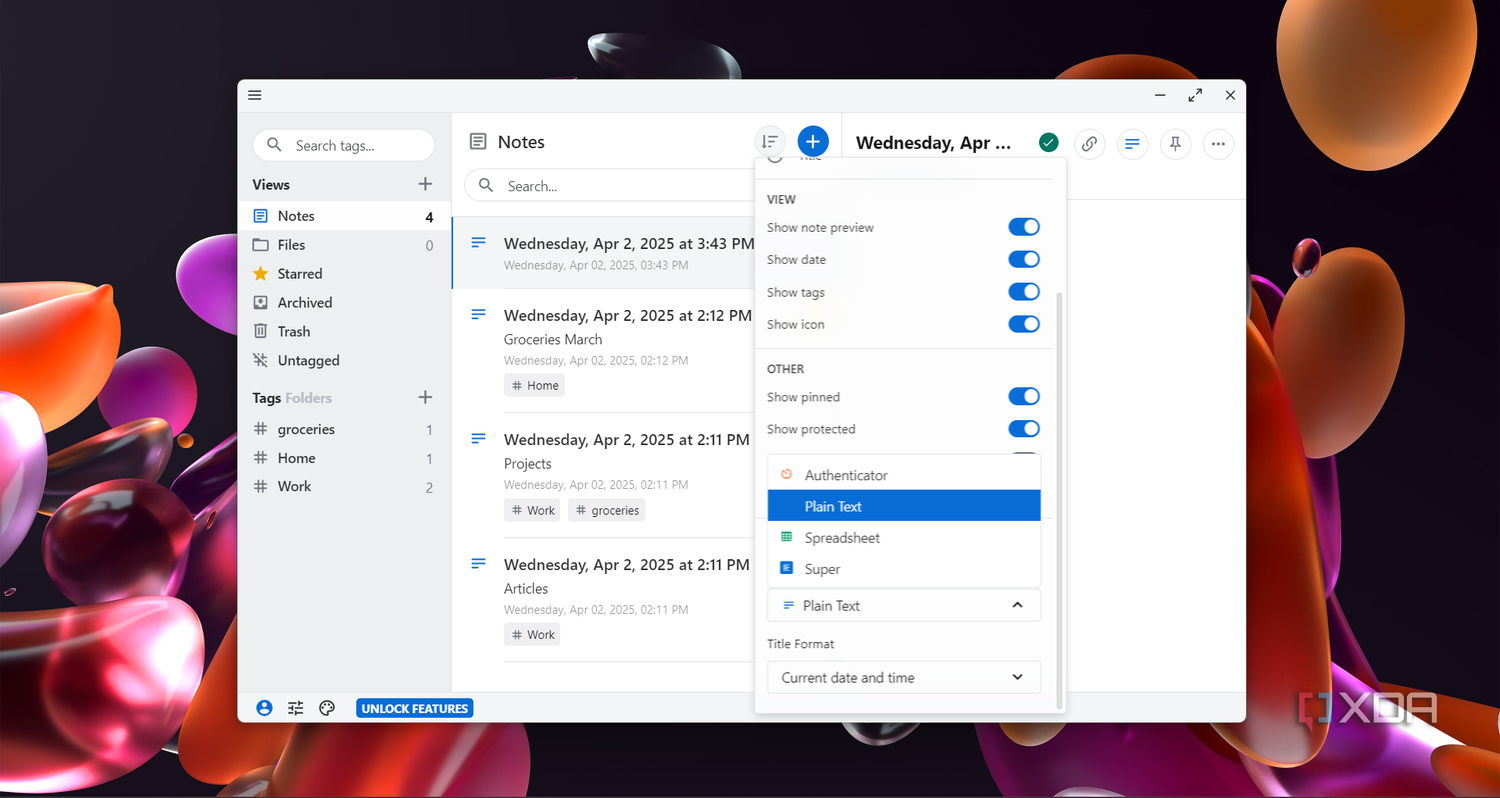
Task: Select the Home tag in the sidebar
Action: (344, 458)
